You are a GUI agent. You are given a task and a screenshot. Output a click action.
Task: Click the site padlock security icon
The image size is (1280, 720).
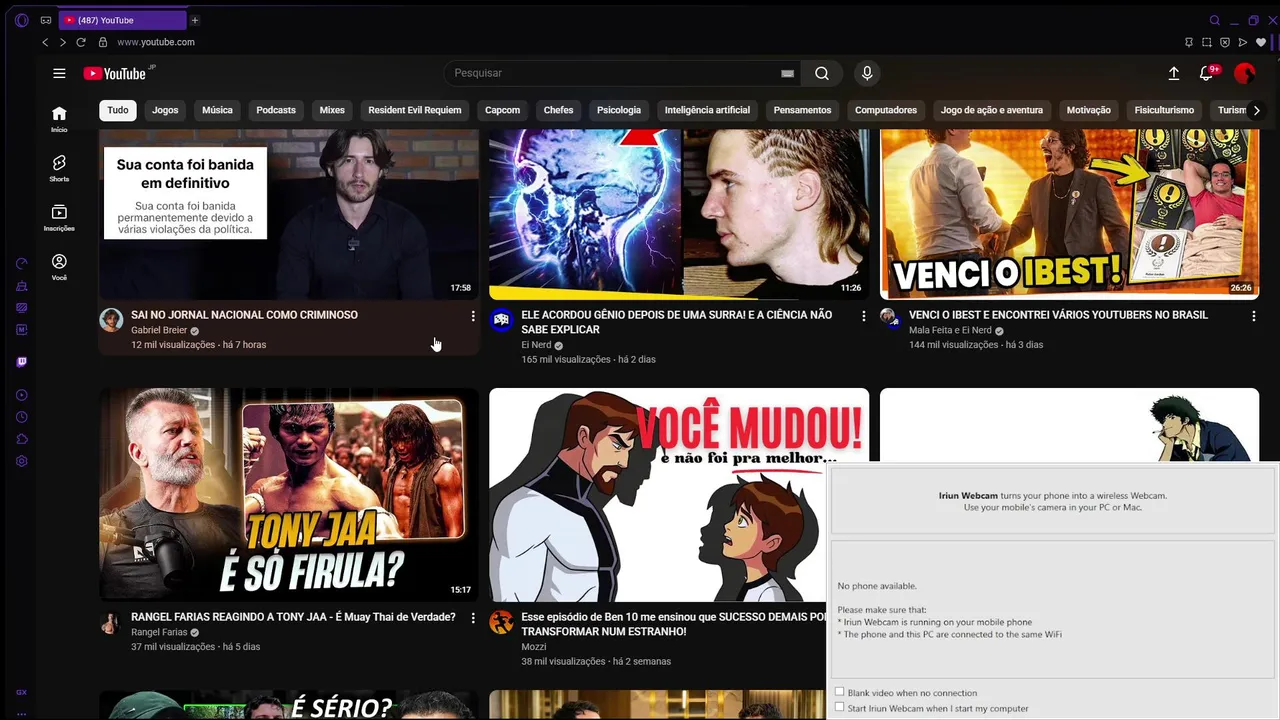pos(102,42)
